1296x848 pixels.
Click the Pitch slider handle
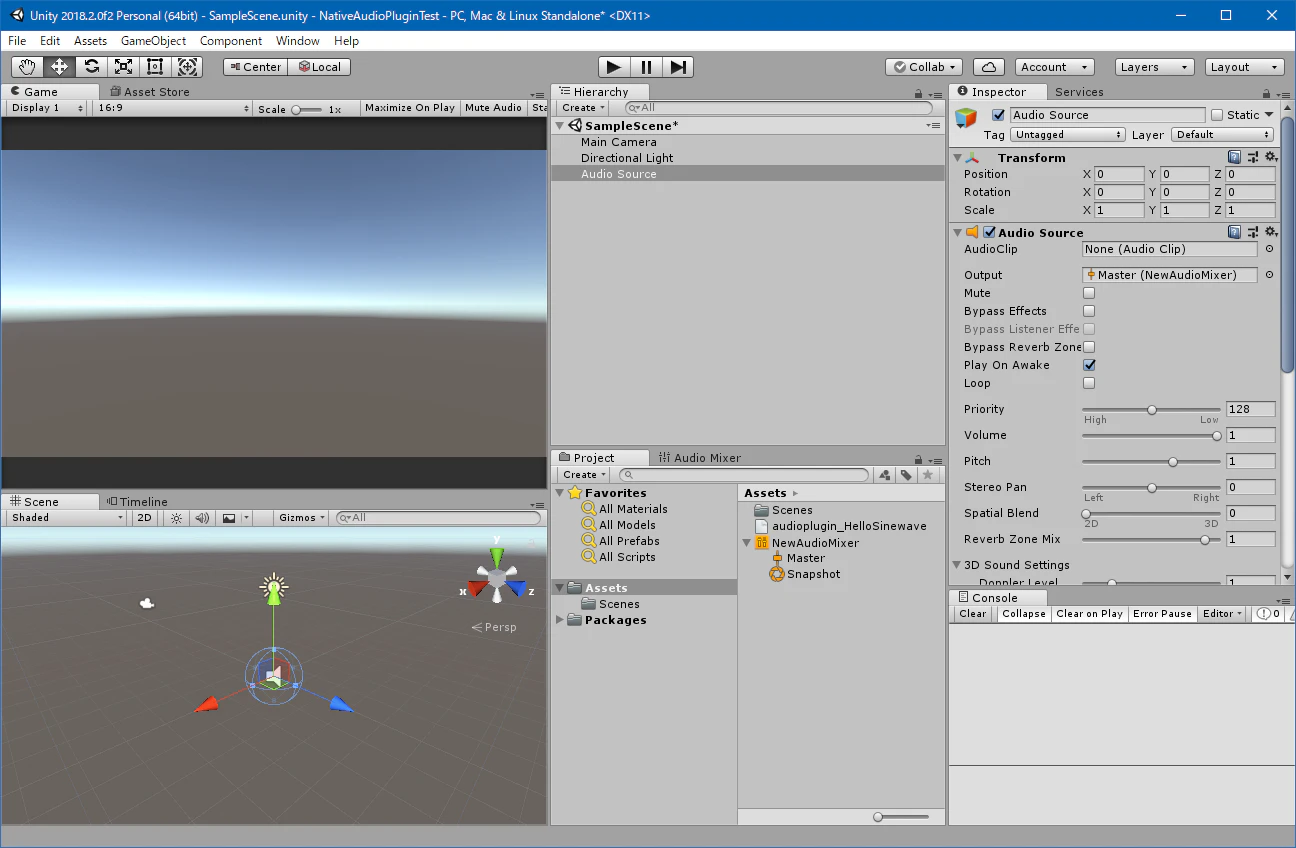tap(1173, 462)
